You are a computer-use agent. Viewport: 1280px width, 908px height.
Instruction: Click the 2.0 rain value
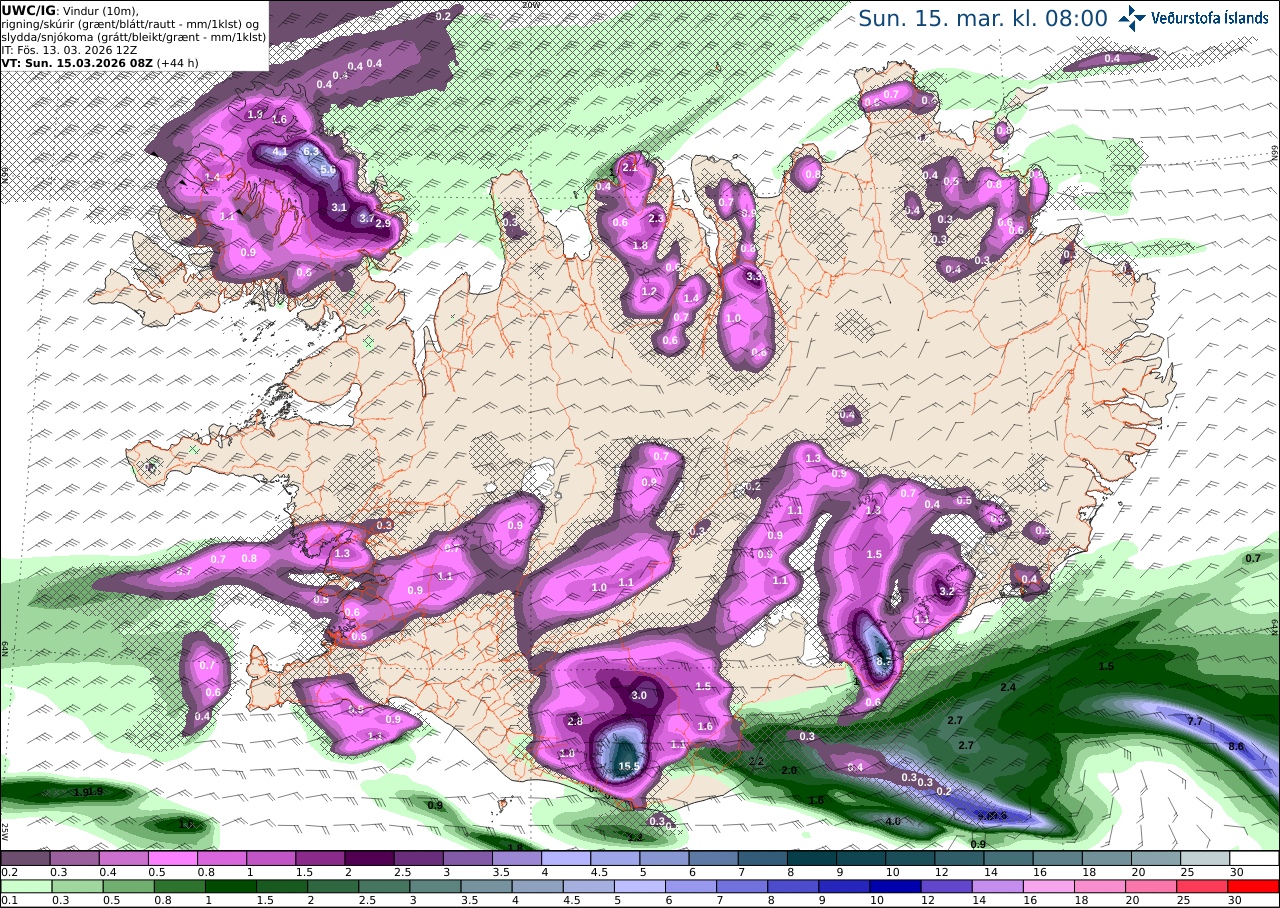click(789, 770)
